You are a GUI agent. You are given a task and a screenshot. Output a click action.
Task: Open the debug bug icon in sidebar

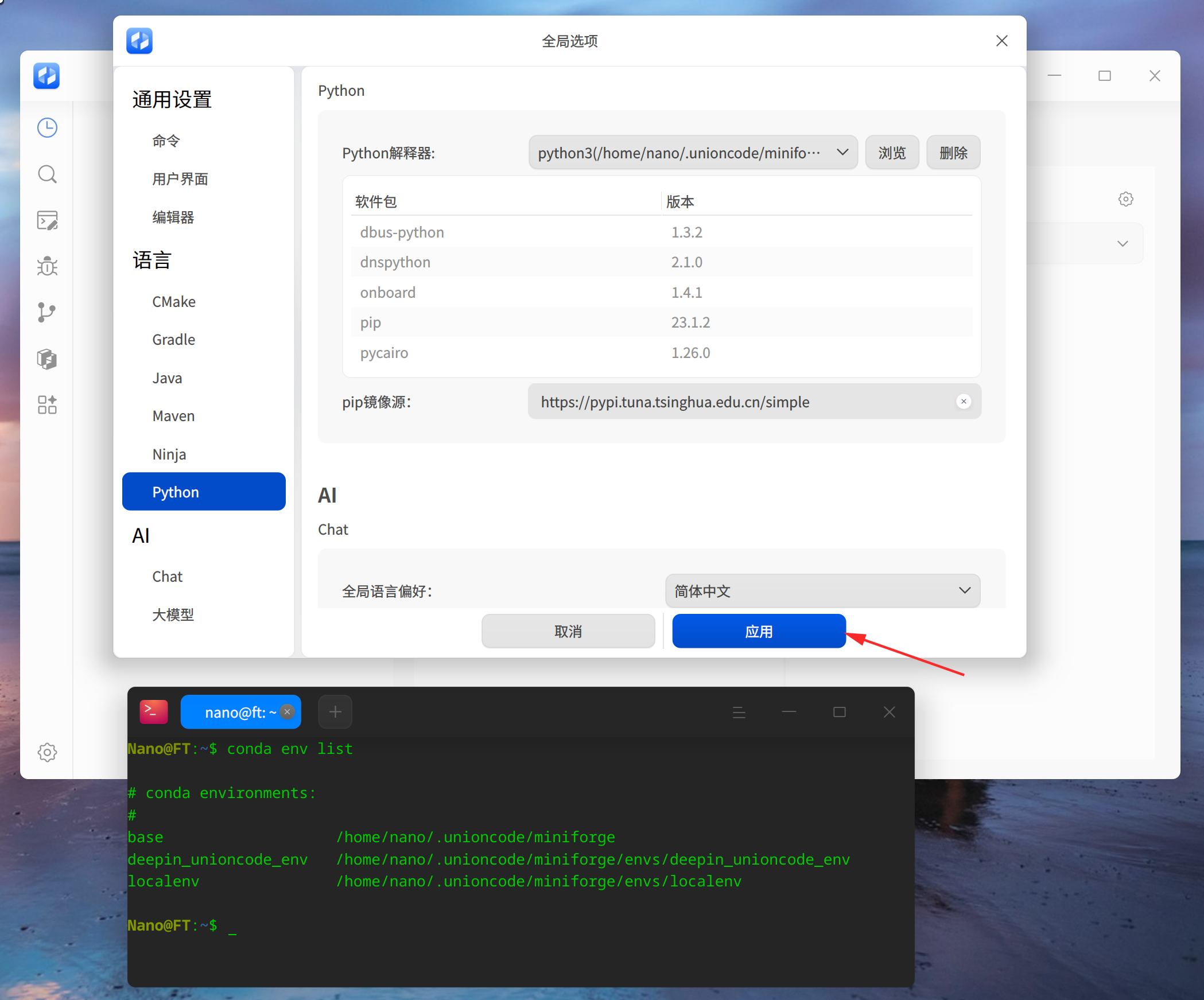[x=47, y=266]
